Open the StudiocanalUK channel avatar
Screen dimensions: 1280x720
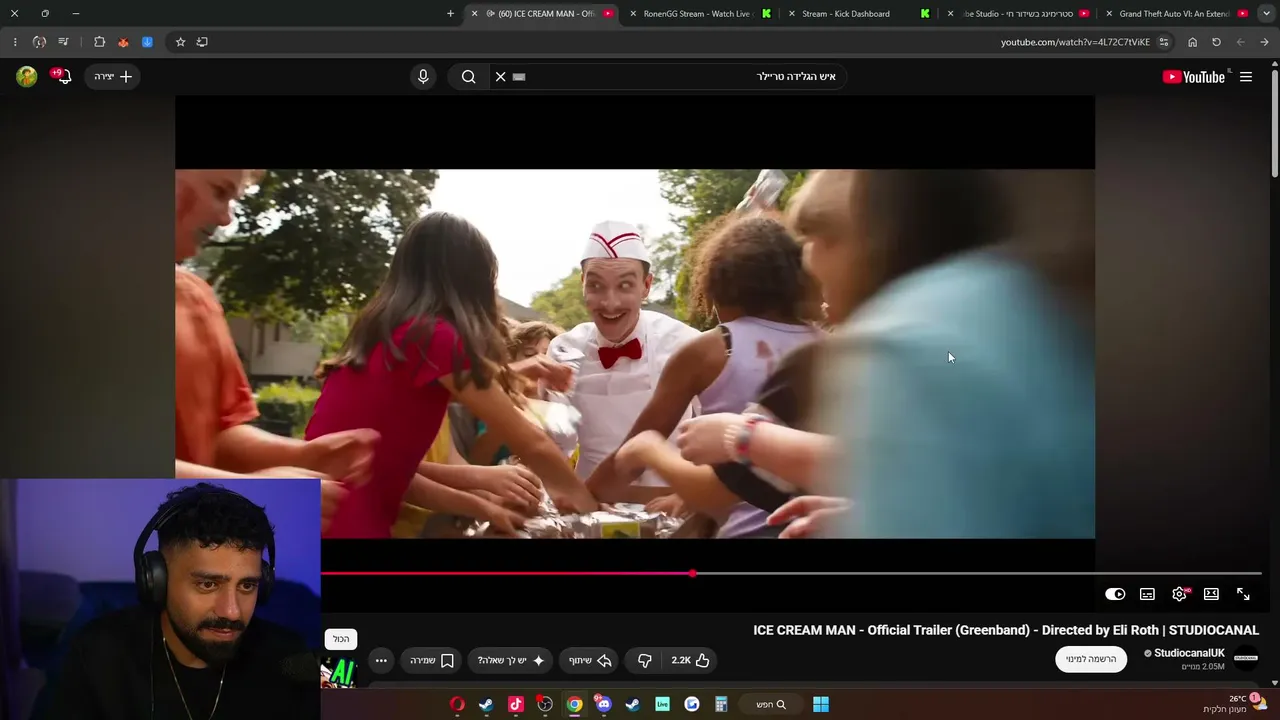pyautogui.click(x=1246, y=658)
